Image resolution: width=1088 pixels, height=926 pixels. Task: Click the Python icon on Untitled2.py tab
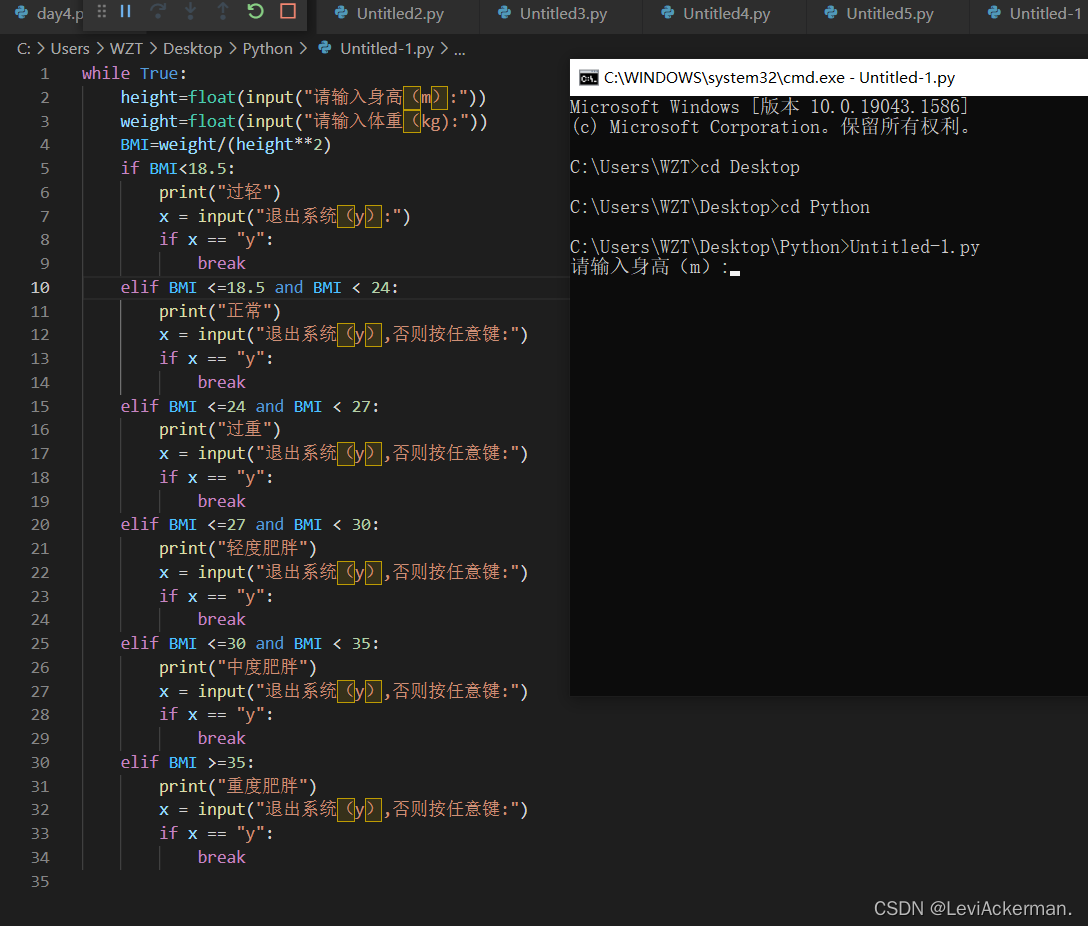click(x=341, y=12)
